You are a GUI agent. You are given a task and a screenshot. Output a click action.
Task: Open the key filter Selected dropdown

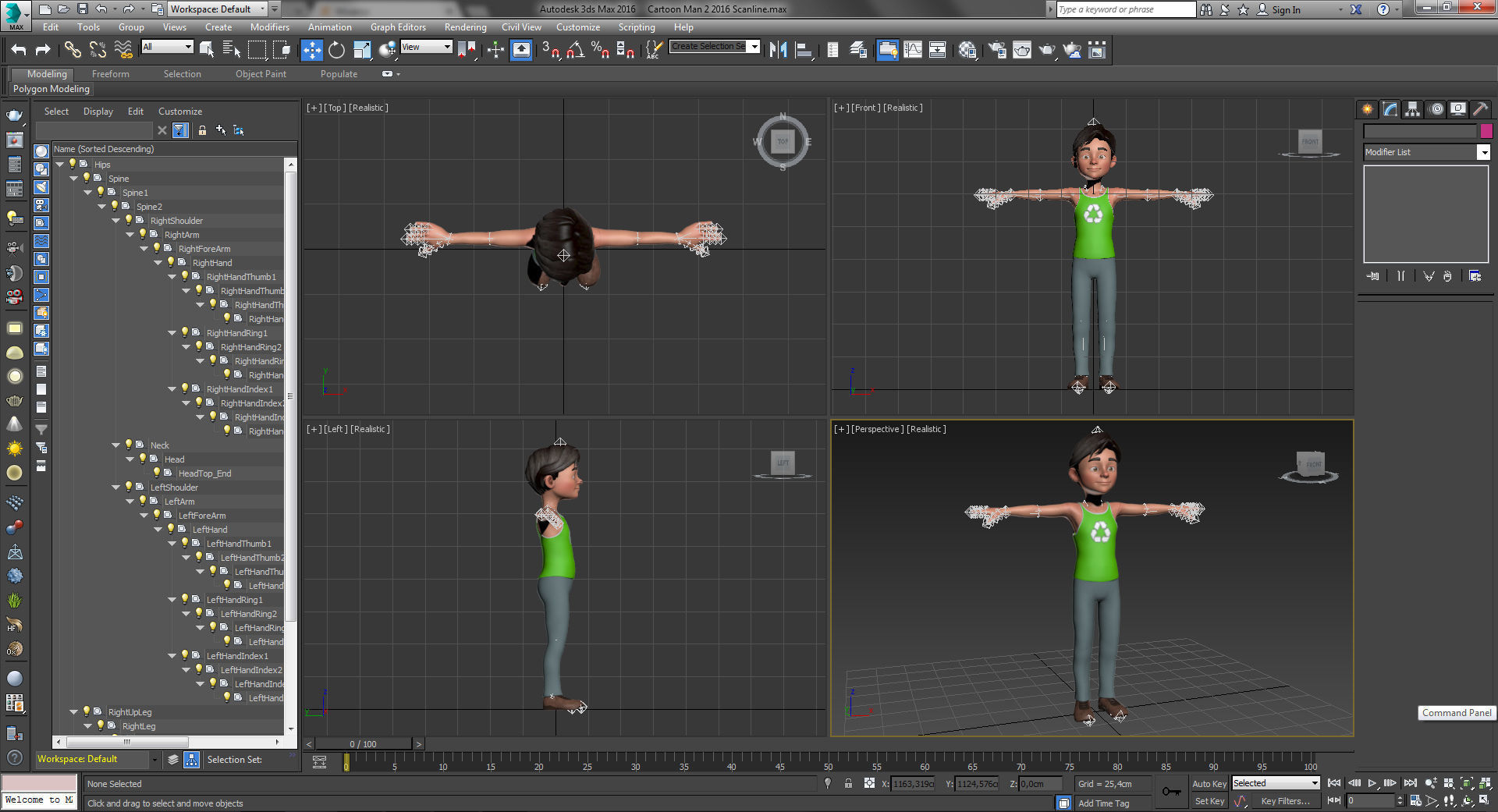1275,783
